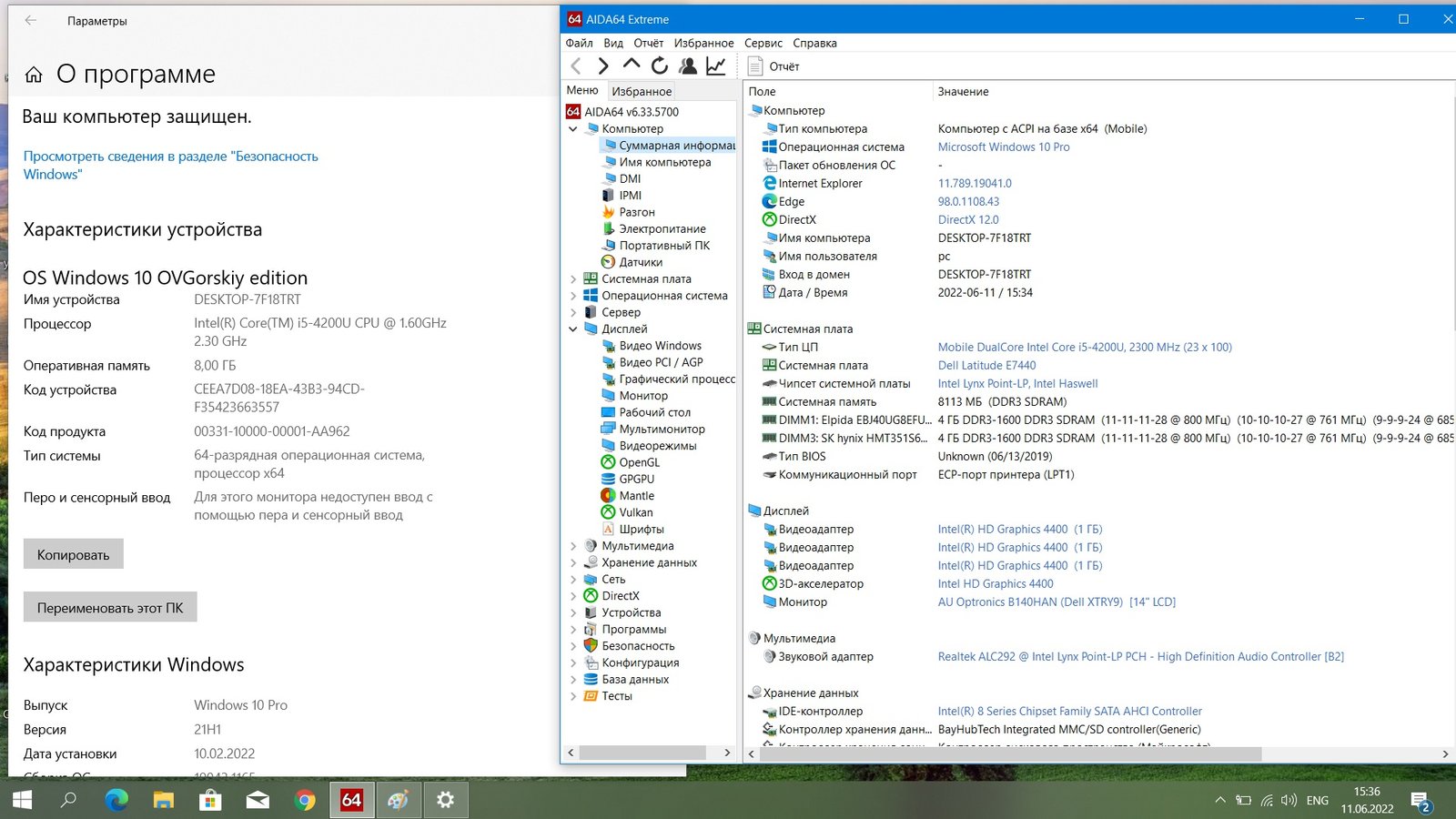Open the Вид menu in AIDA64
The image size is (1456, 819).
[613, 43]
